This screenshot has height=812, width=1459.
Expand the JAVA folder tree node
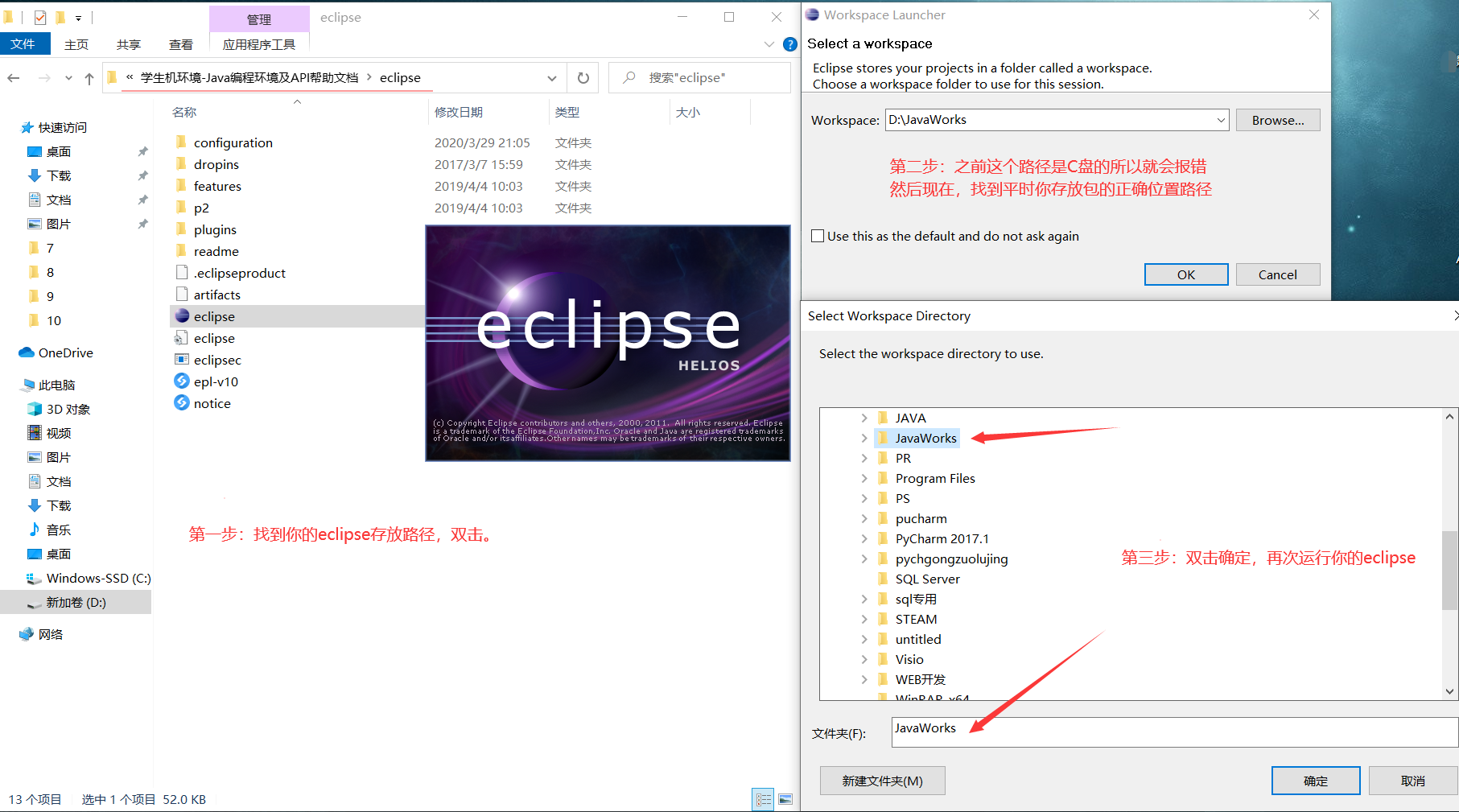point(864,418)
